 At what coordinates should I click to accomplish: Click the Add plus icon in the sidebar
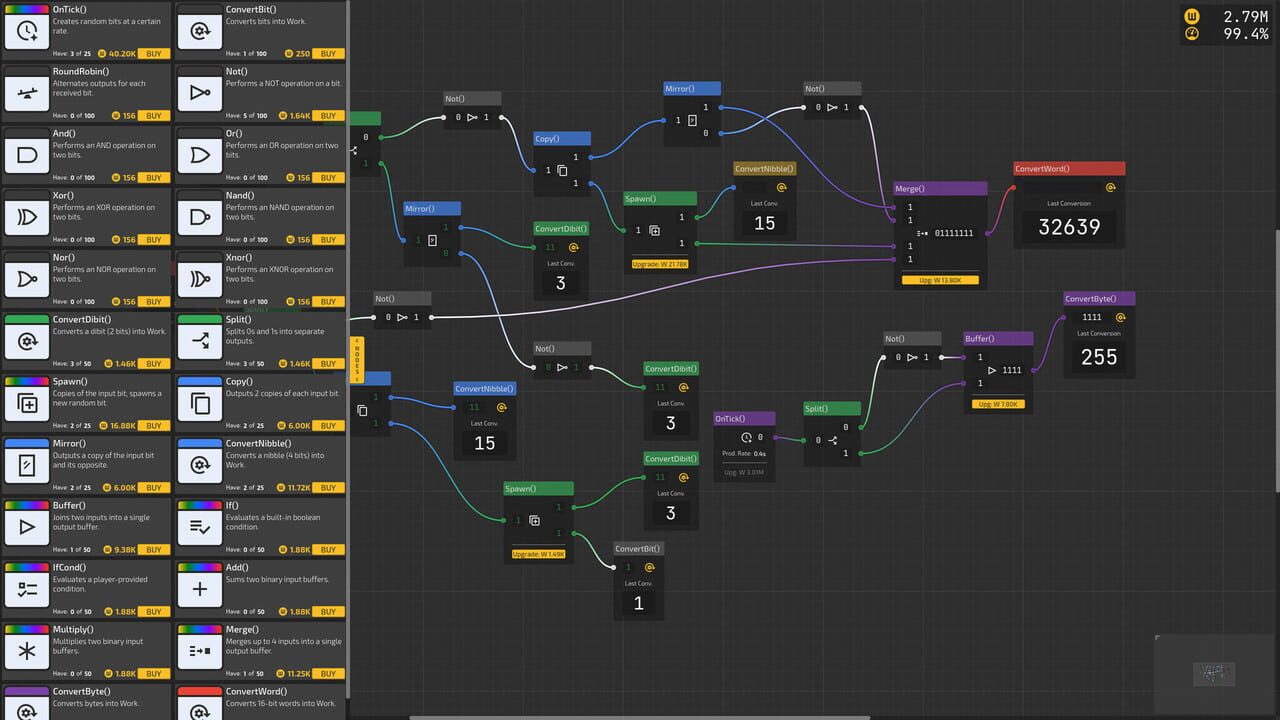click(x=199, y=588)
